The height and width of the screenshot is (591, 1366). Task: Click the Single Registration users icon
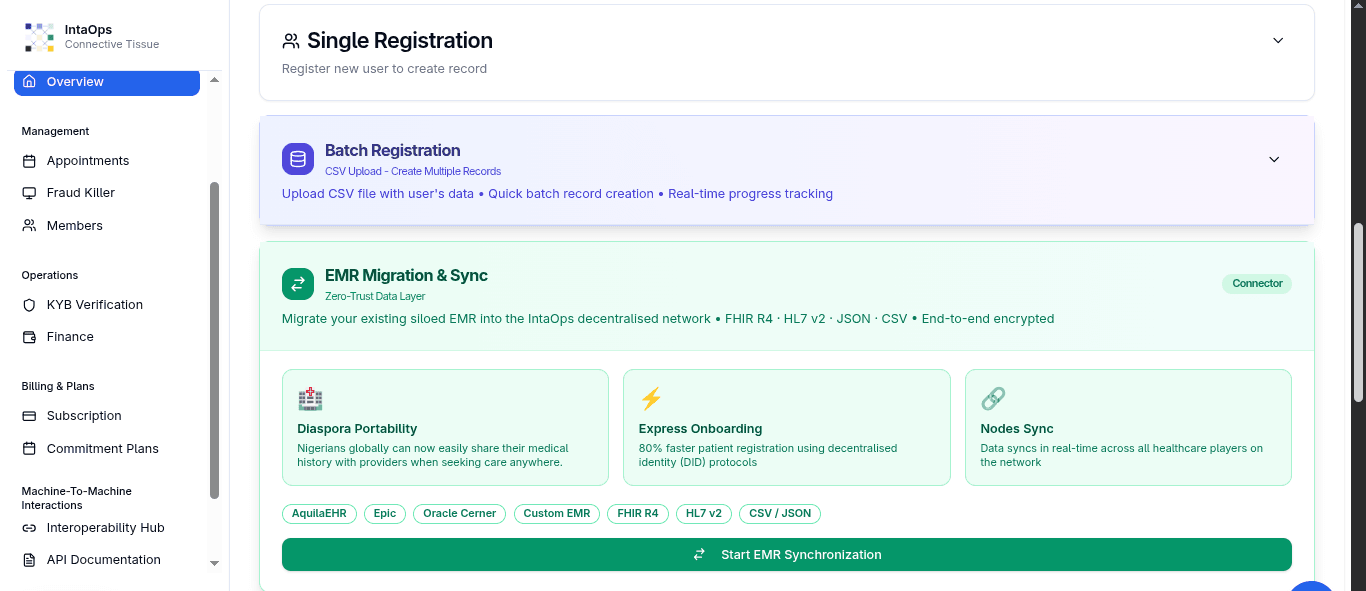(x=291, y=41)
